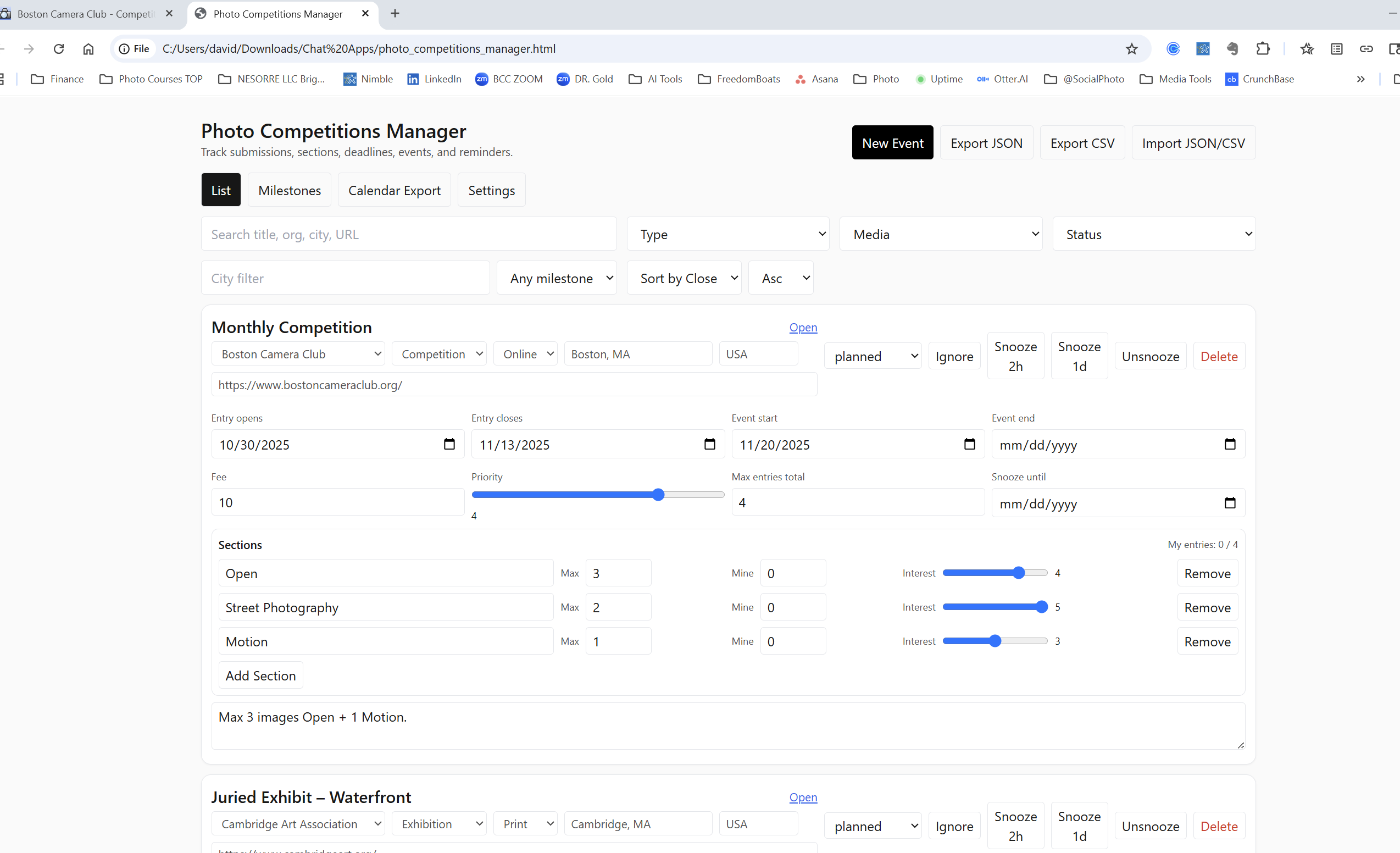The width and height of the screenshot is (1400, 853).
Task: Click the Search title, org, city field
Action: pyautogui.click(x=409, y=234)
